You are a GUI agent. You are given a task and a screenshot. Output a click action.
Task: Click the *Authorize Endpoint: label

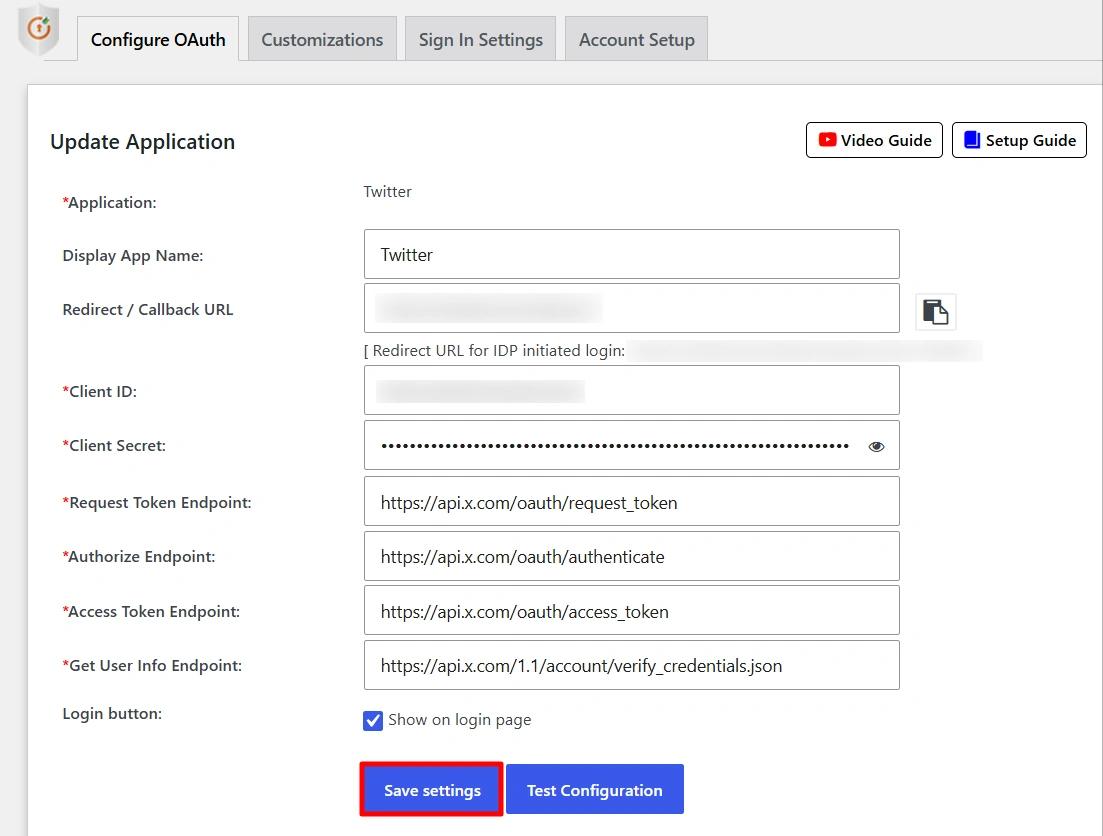click(x=139, y=557)
